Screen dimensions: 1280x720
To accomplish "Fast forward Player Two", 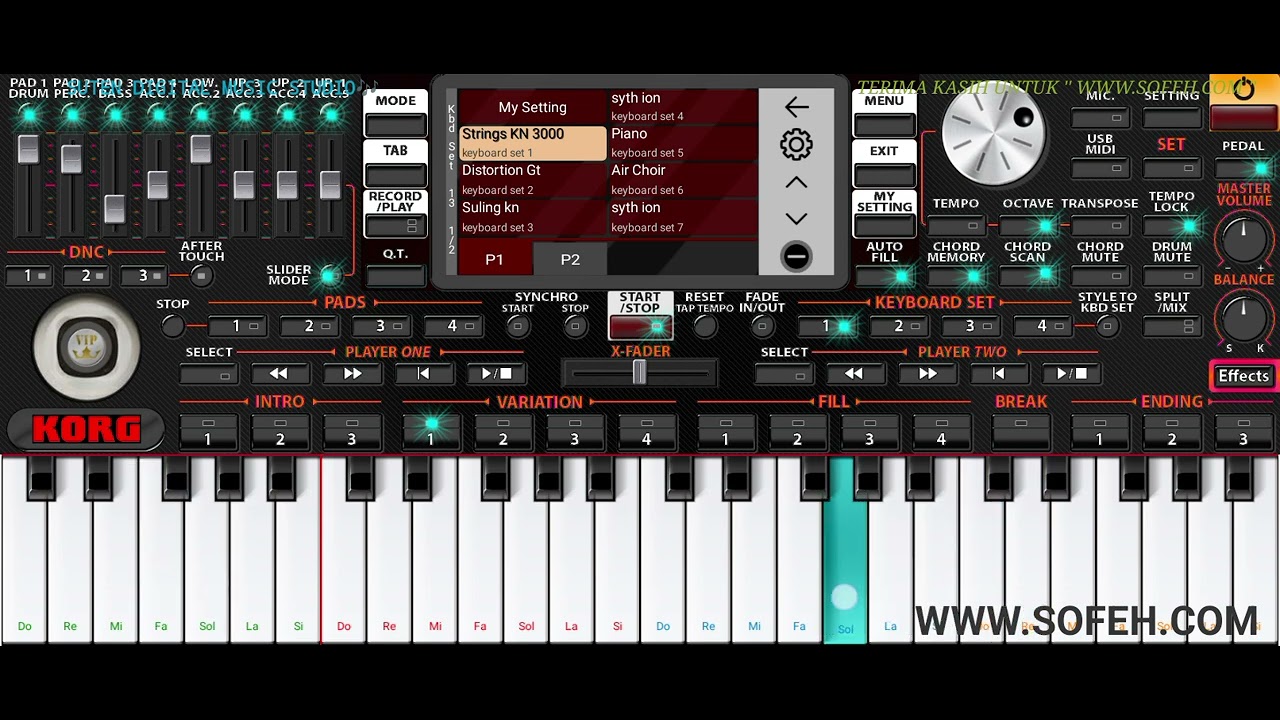I will 927,374.
